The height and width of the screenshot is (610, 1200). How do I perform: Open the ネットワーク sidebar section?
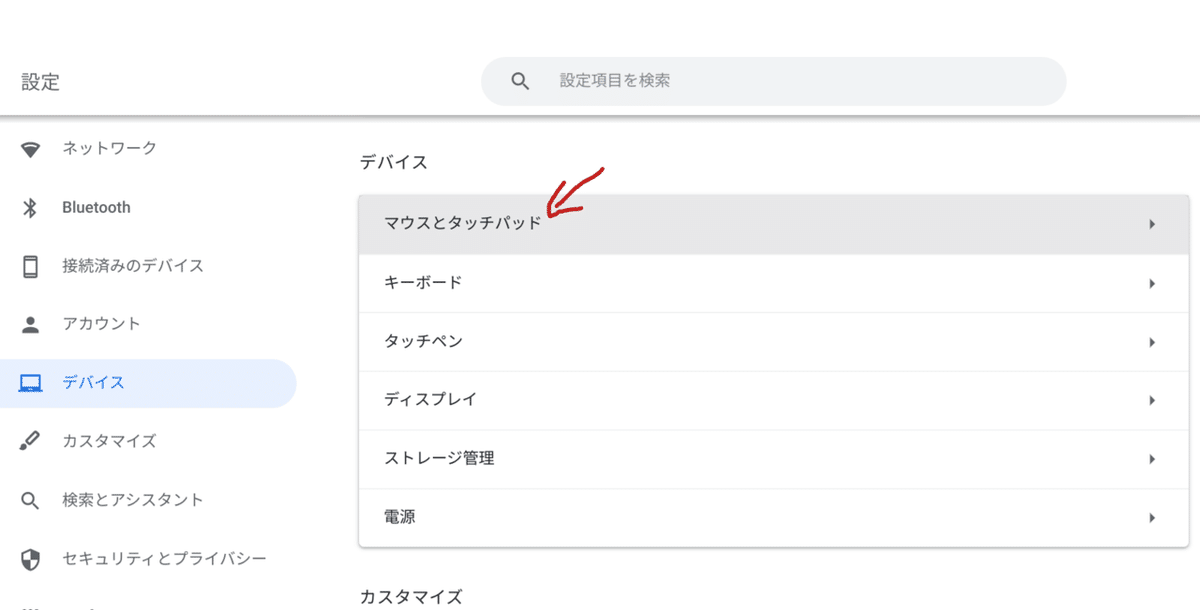[109, 149]
